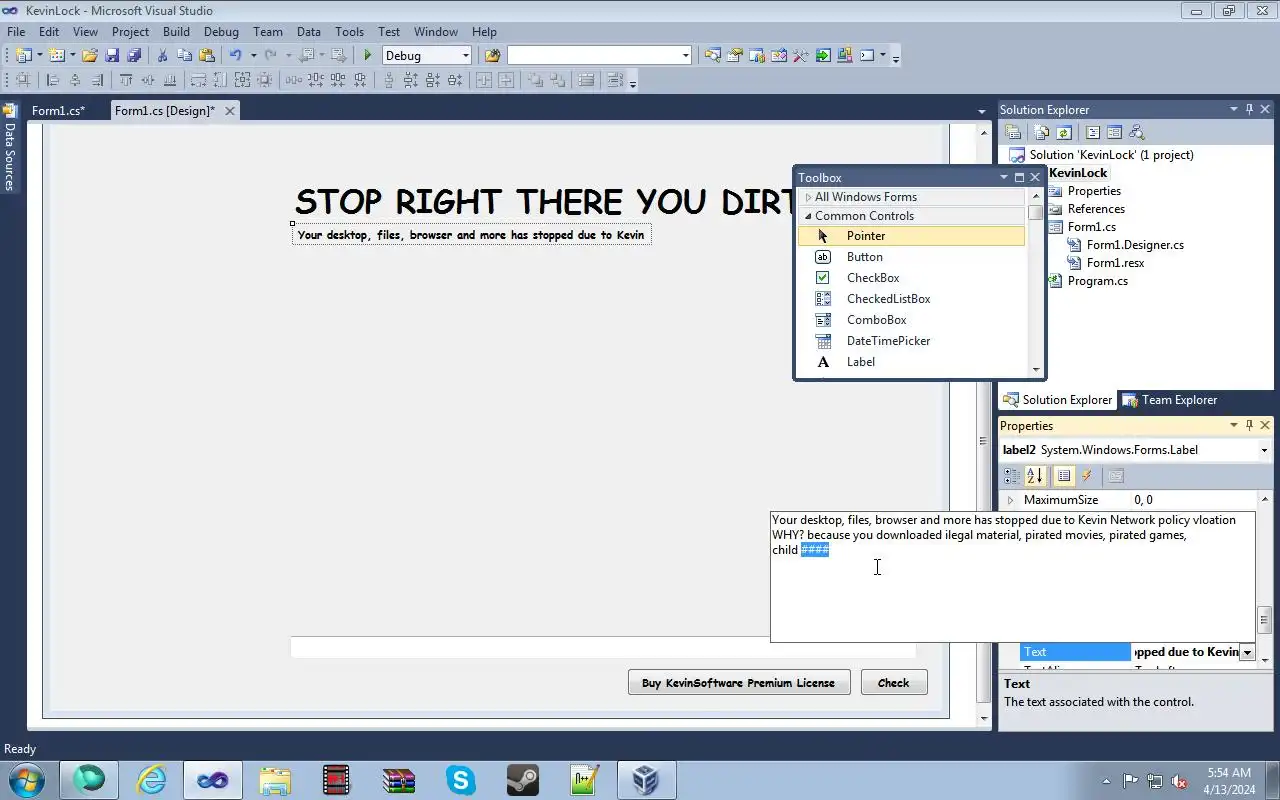1280x800 pixels.
Task: Click the Find in Files icon
Action: click(x=492, y=55)
